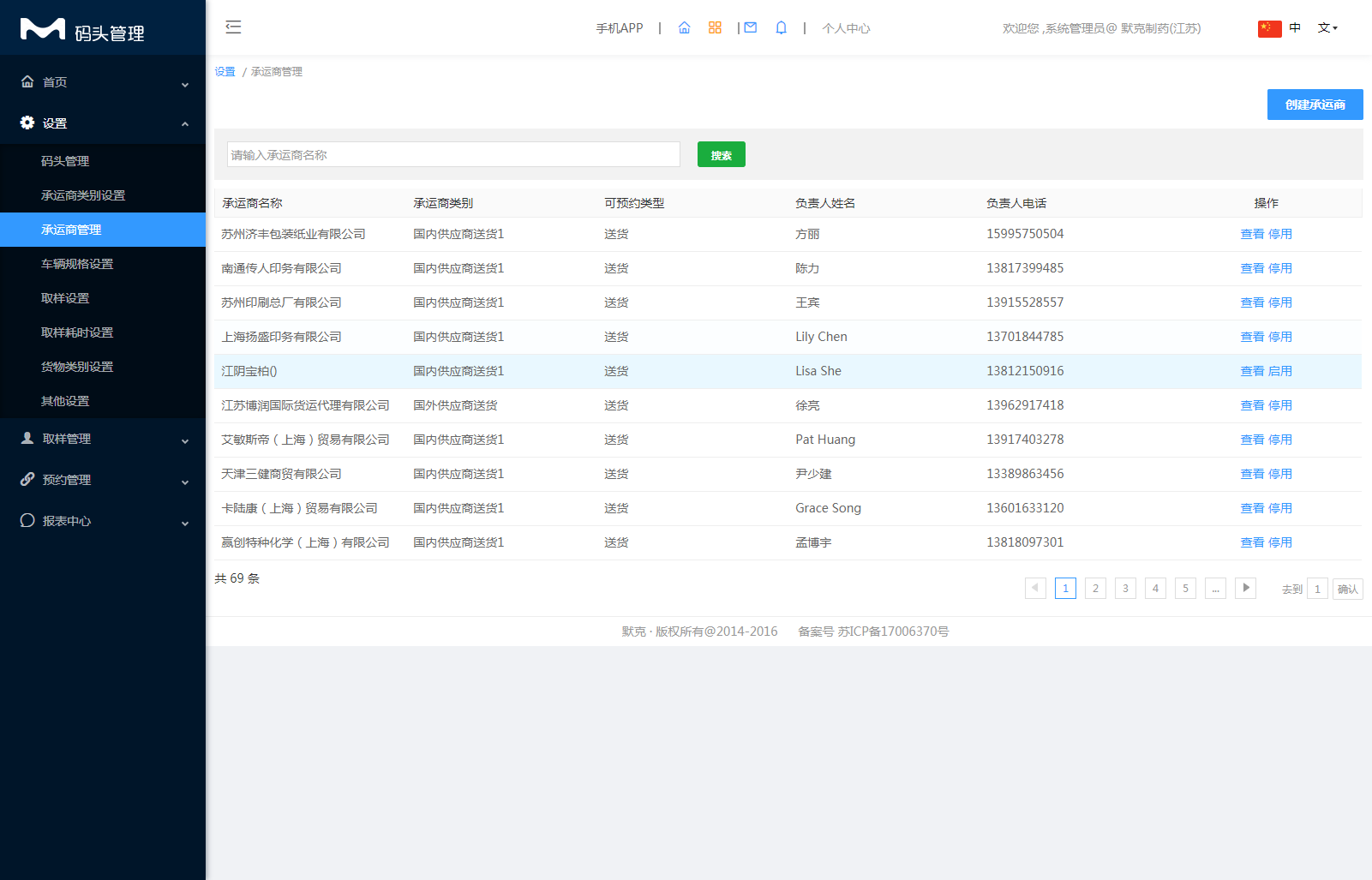1372x880 pixels.
Task: Open the notification bell icon
Action: [781, 28]
